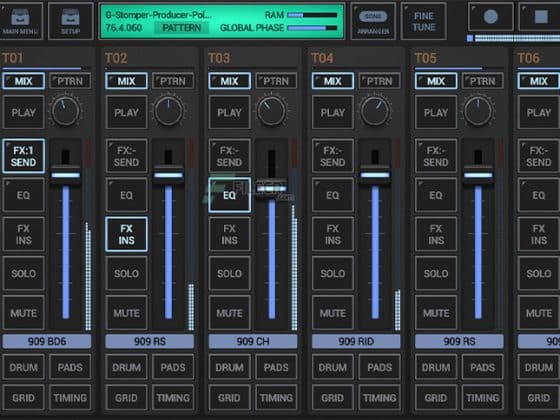This screenshot has width=560, height=420.
Task: Switch T05 to PTRN tab
Action: 482,81
